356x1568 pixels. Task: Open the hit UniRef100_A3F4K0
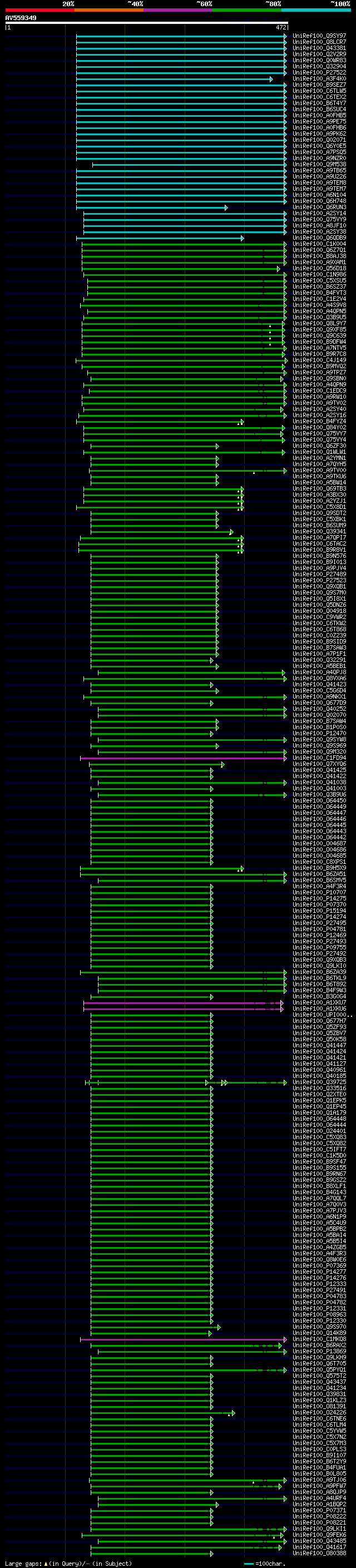point(319,79)
